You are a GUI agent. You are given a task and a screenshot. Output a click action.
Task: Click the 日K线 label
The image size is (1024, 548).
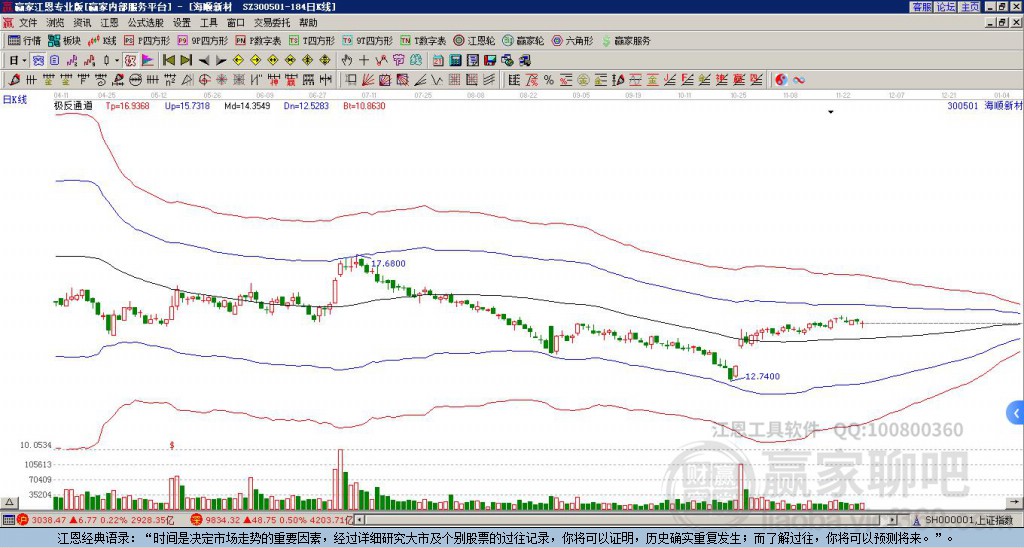click(14, 100)
